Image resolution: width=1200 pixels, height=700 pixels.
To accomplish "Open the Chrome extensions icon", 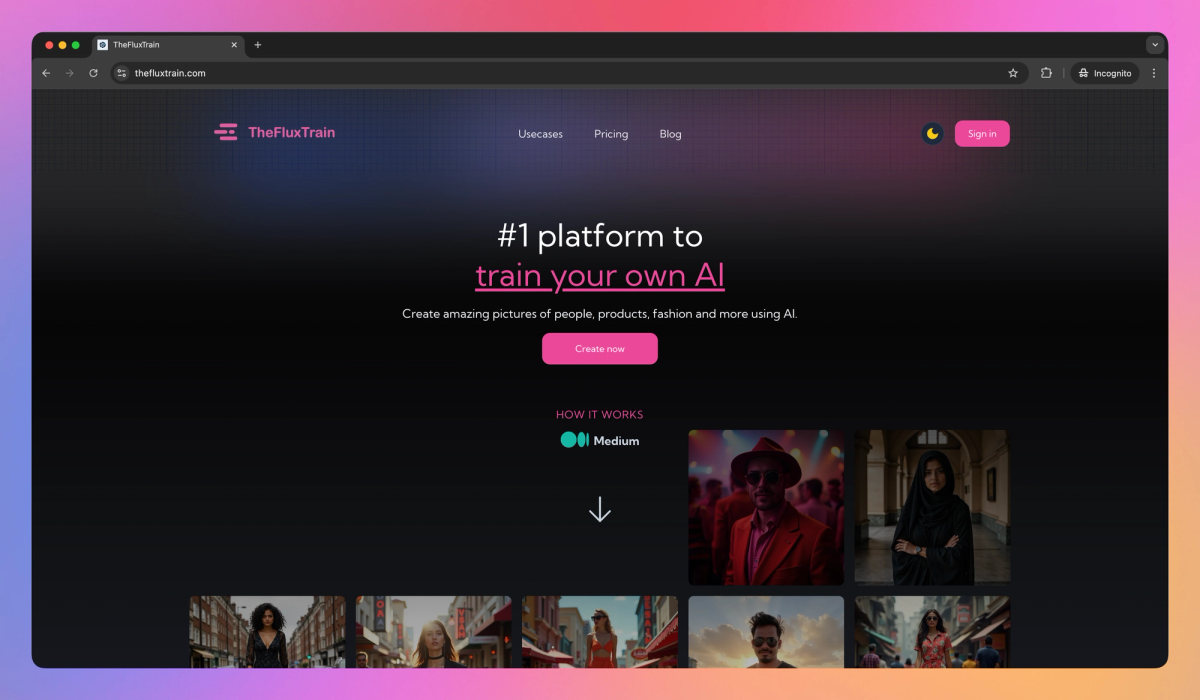I will (x=1045, y=72).
